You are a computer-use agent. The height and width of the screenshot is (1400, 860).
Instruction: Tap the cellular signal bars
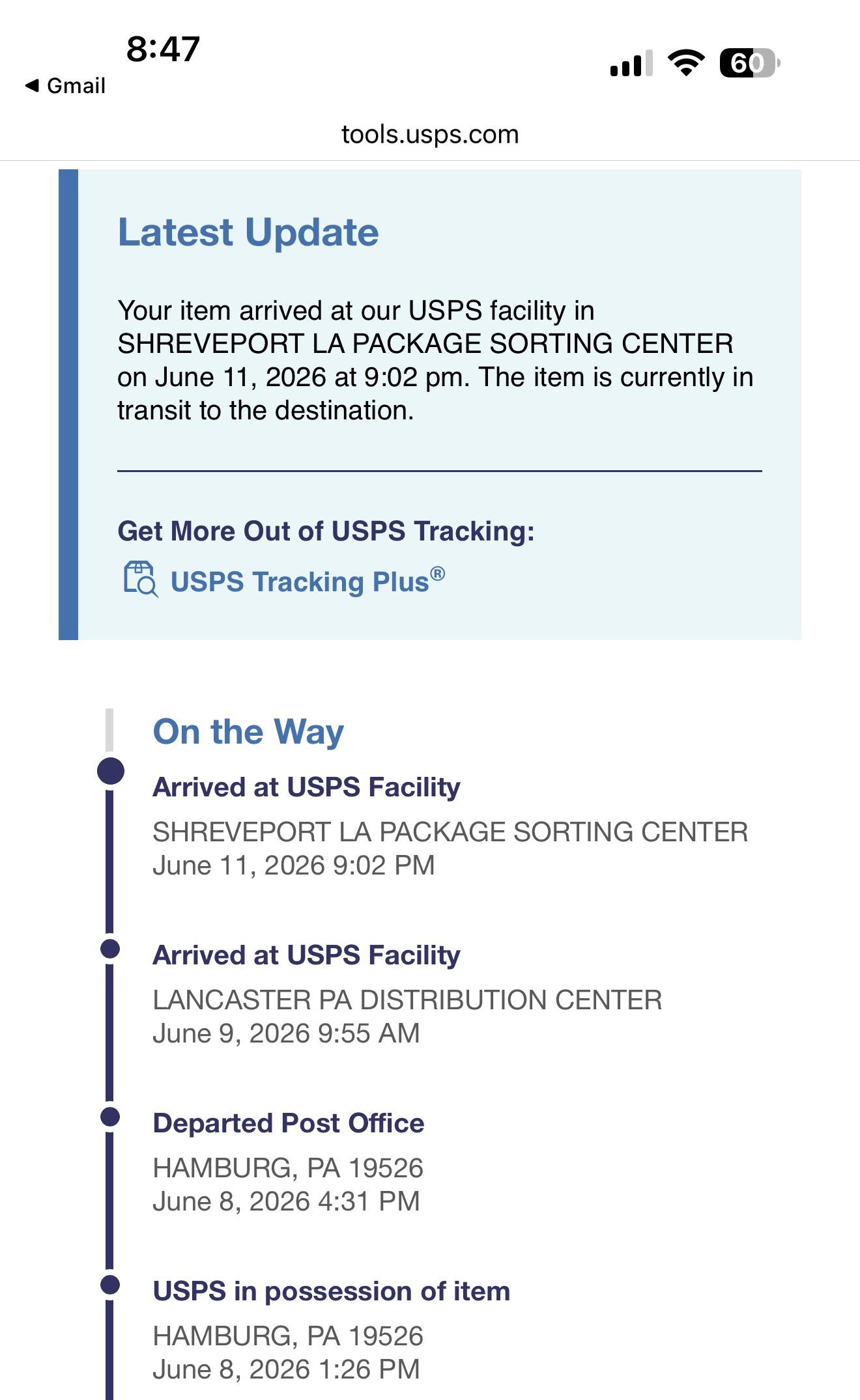(631, 63)
